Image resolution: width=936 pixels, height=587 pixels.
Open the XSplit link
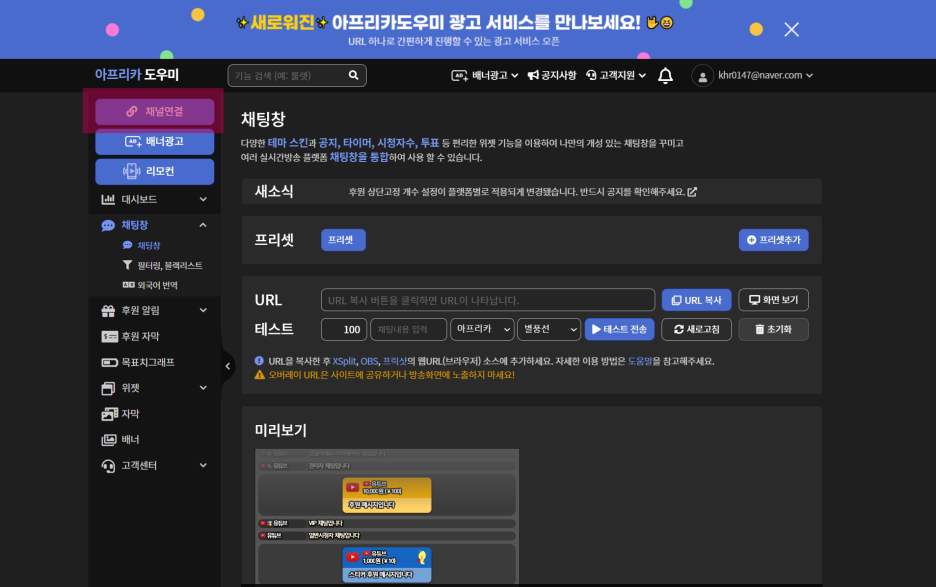click(344, 361)
